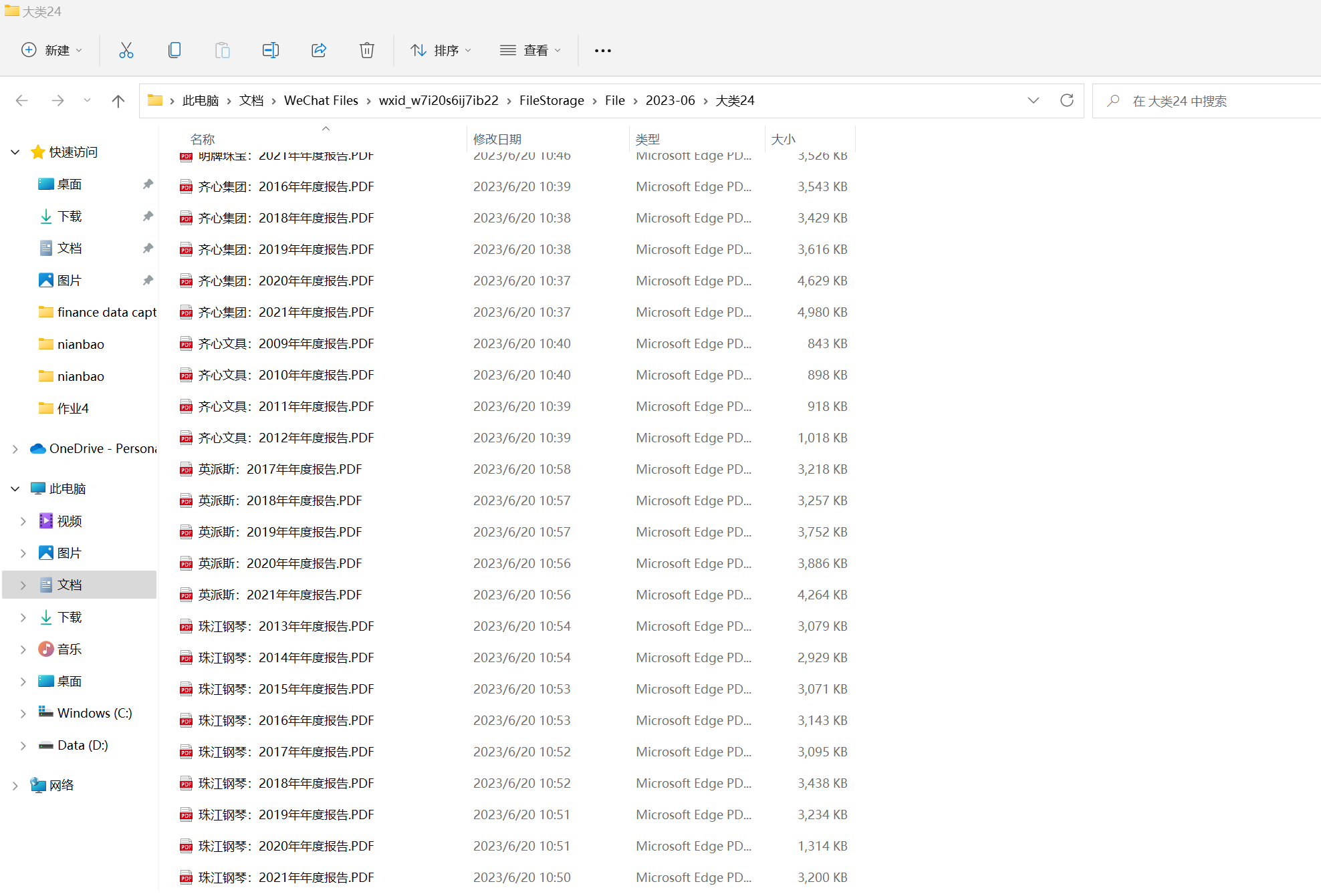Open recent locations dropdown arrow

tap(87, 101)
